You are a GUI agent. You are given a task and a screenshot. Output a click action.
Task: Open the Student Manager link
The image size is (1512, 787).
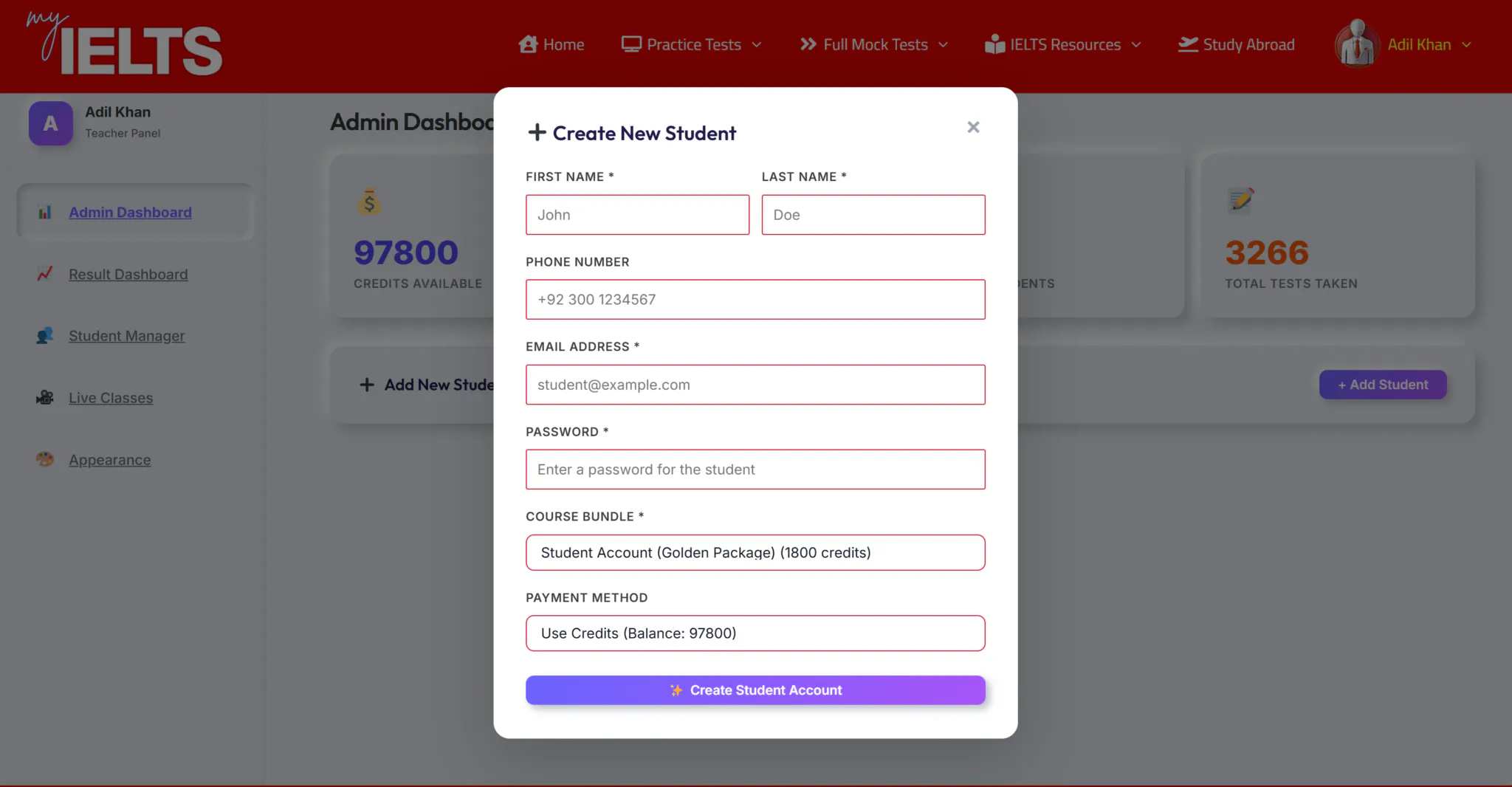127,336
